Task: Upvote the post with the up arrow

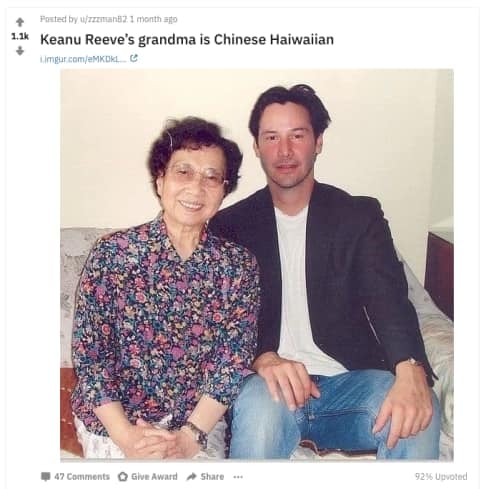Action: pyautogui.click(x=20, y=22)
